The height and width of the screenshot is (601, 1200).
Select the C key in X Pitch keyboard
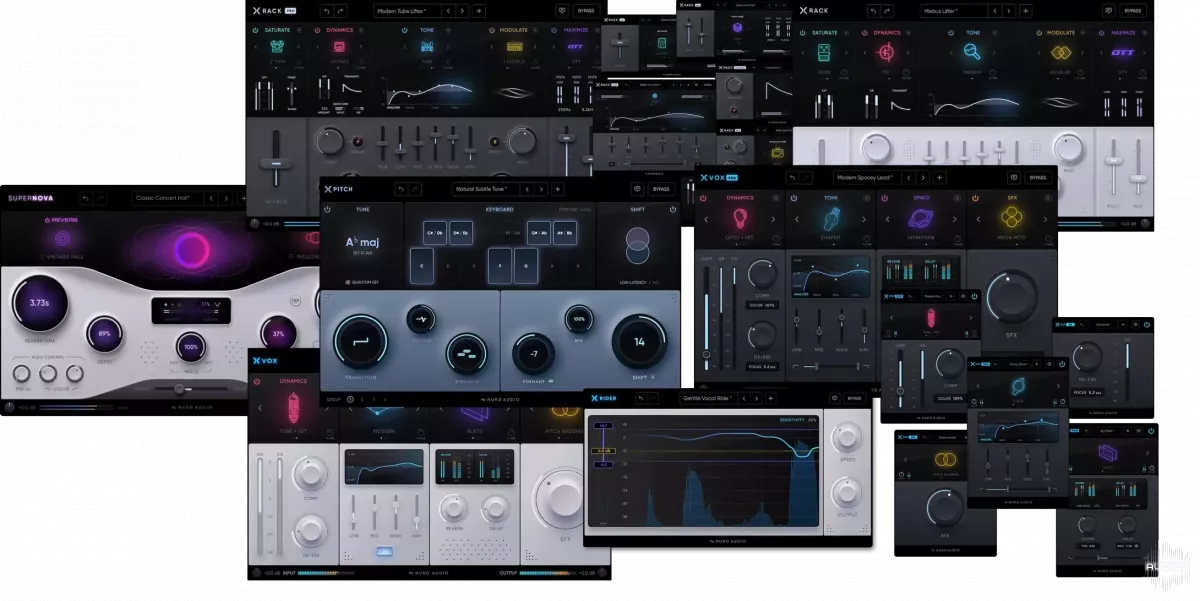[x=422, y=266]
